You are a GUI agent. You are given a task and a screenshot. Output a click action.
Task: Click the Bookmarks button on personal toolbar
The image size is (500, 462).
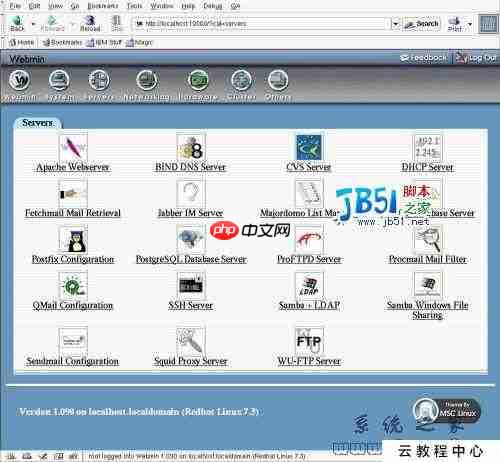(x=62, y=43)
